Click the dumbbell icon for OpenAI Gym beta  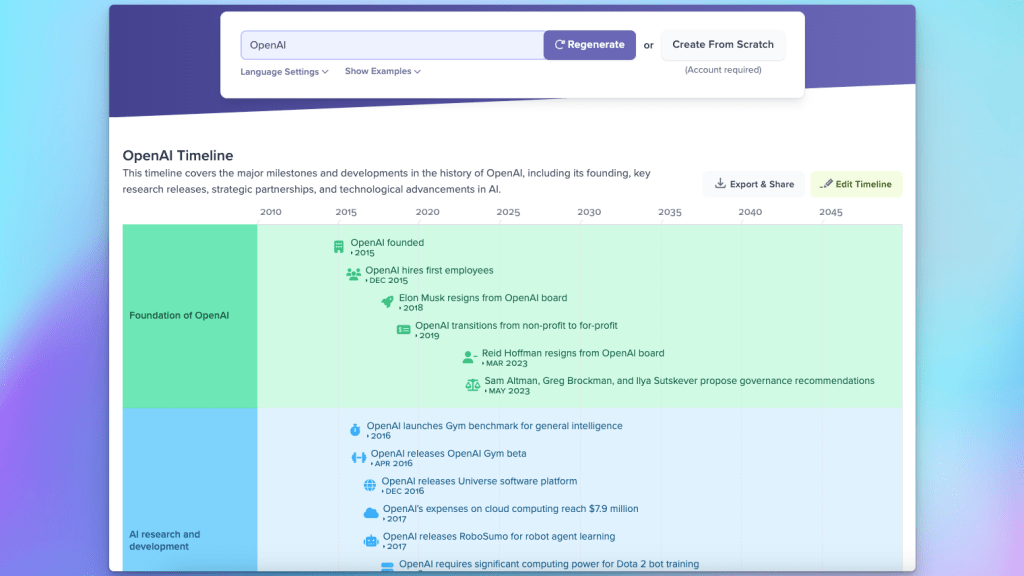[358, 458]
